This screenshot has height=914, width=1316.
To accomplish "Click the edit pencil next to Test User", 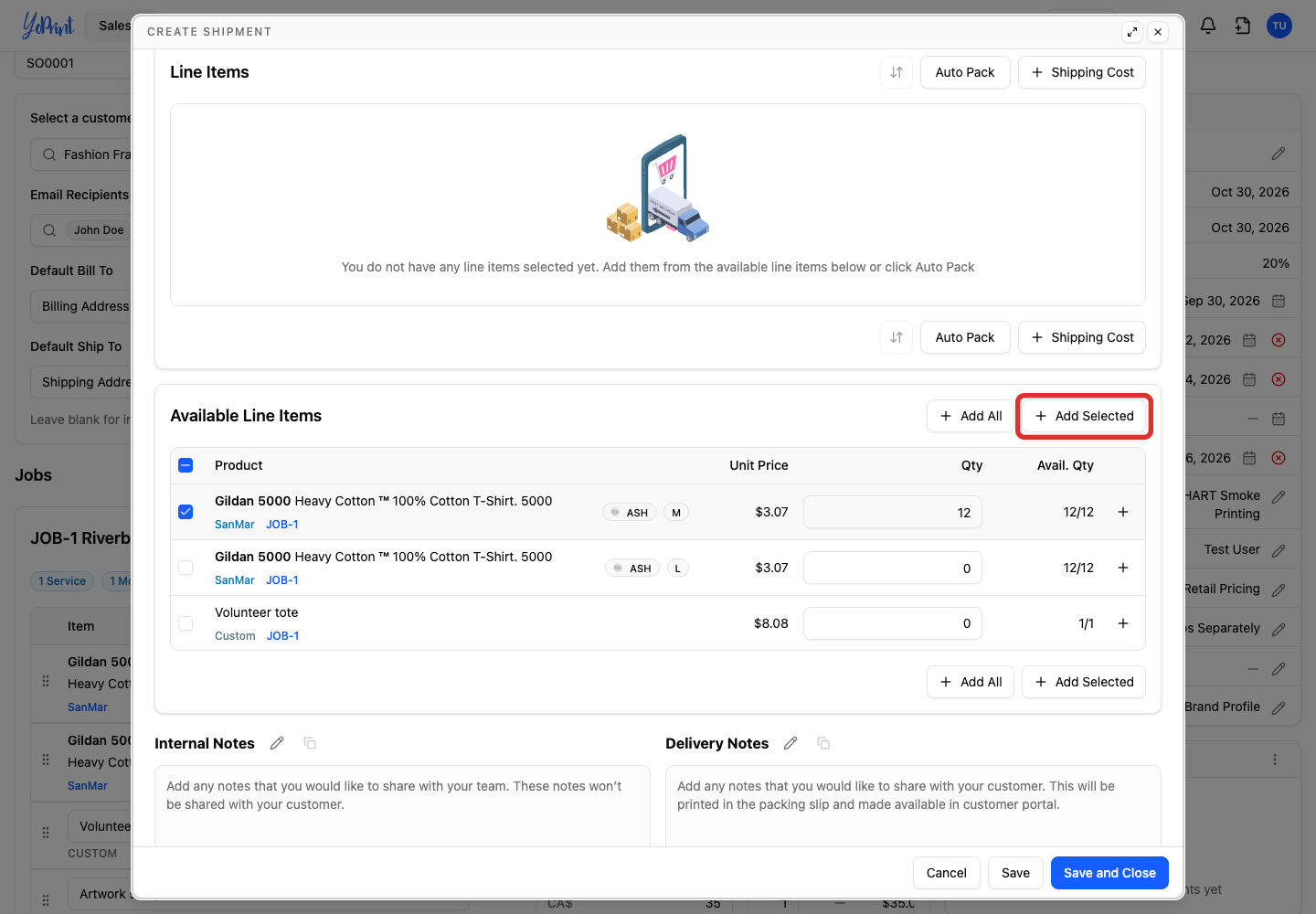I will pyautogui.click(x=1279, y=550).
